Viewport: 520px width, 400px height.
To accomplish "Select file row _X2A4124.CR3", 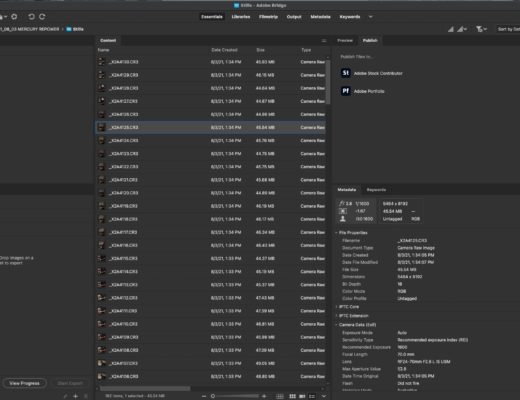I will pos(211,141).
